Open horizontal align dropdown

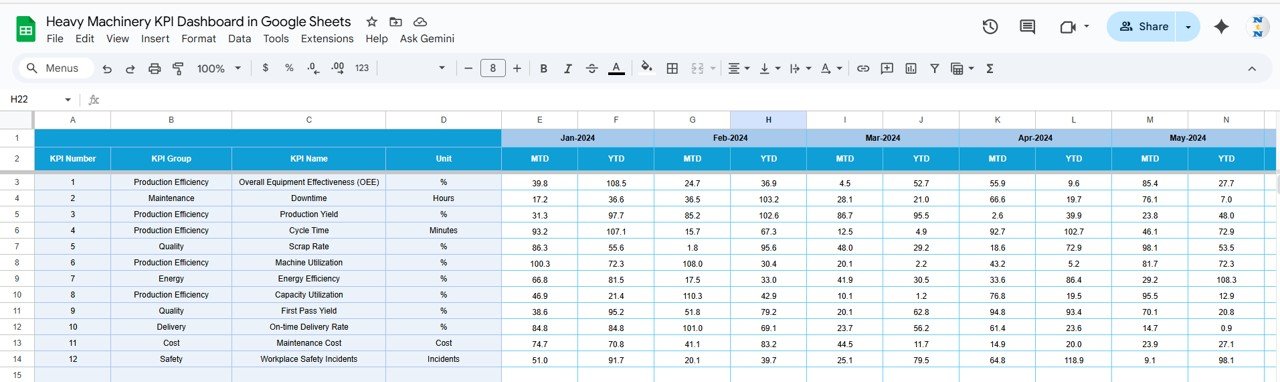pos(738,68)
